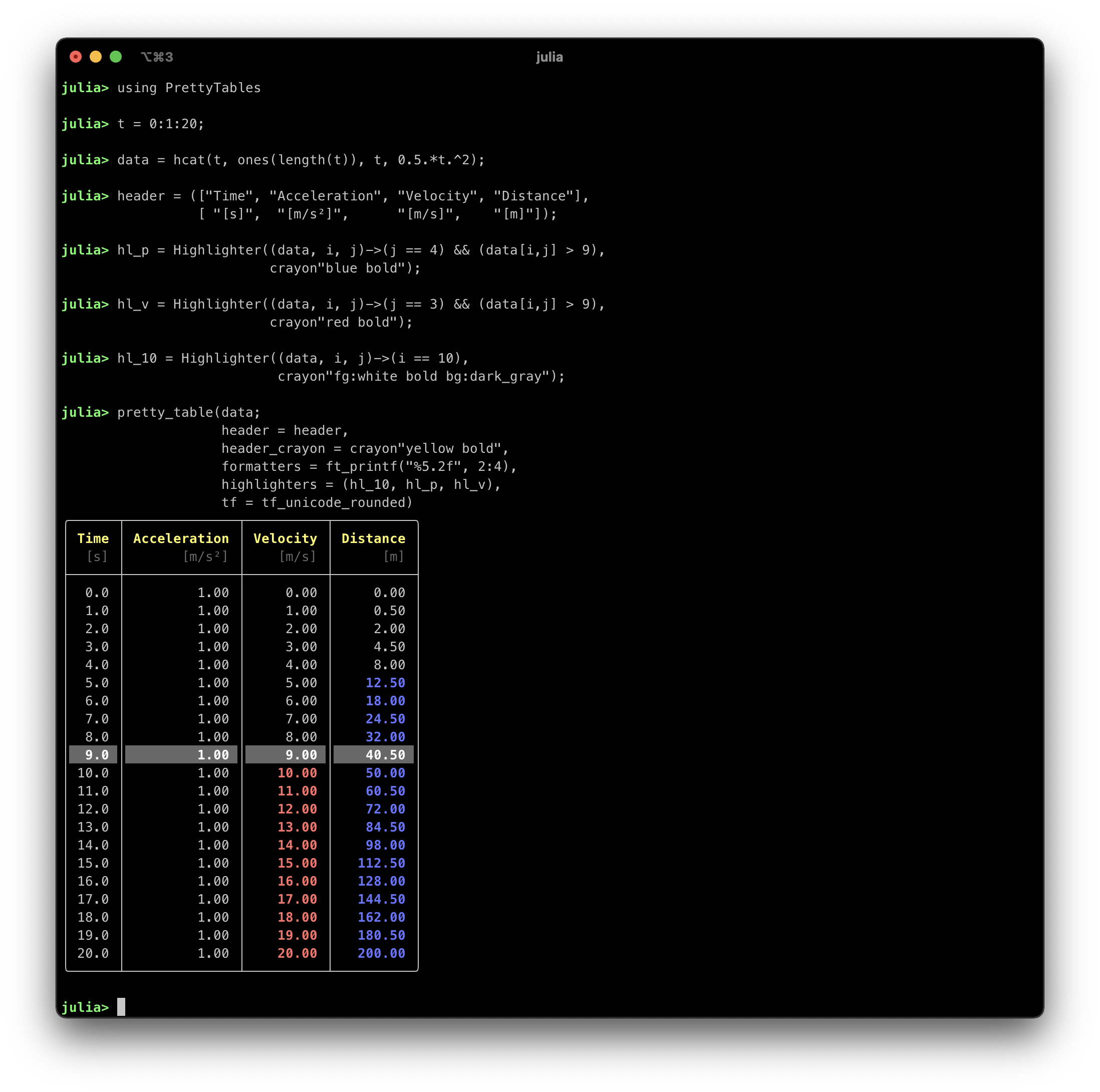Click the Acceleration column header
The height and width of the screenshot is (1092, 1100).
(181, 538)
